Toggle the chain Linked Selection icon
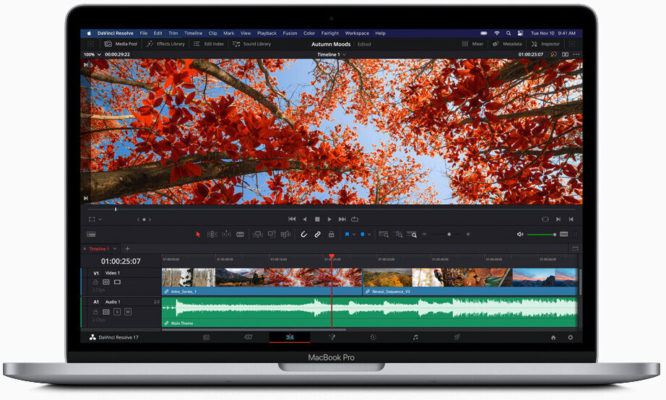This screenshot has width=666, height=400. [317, 234]
